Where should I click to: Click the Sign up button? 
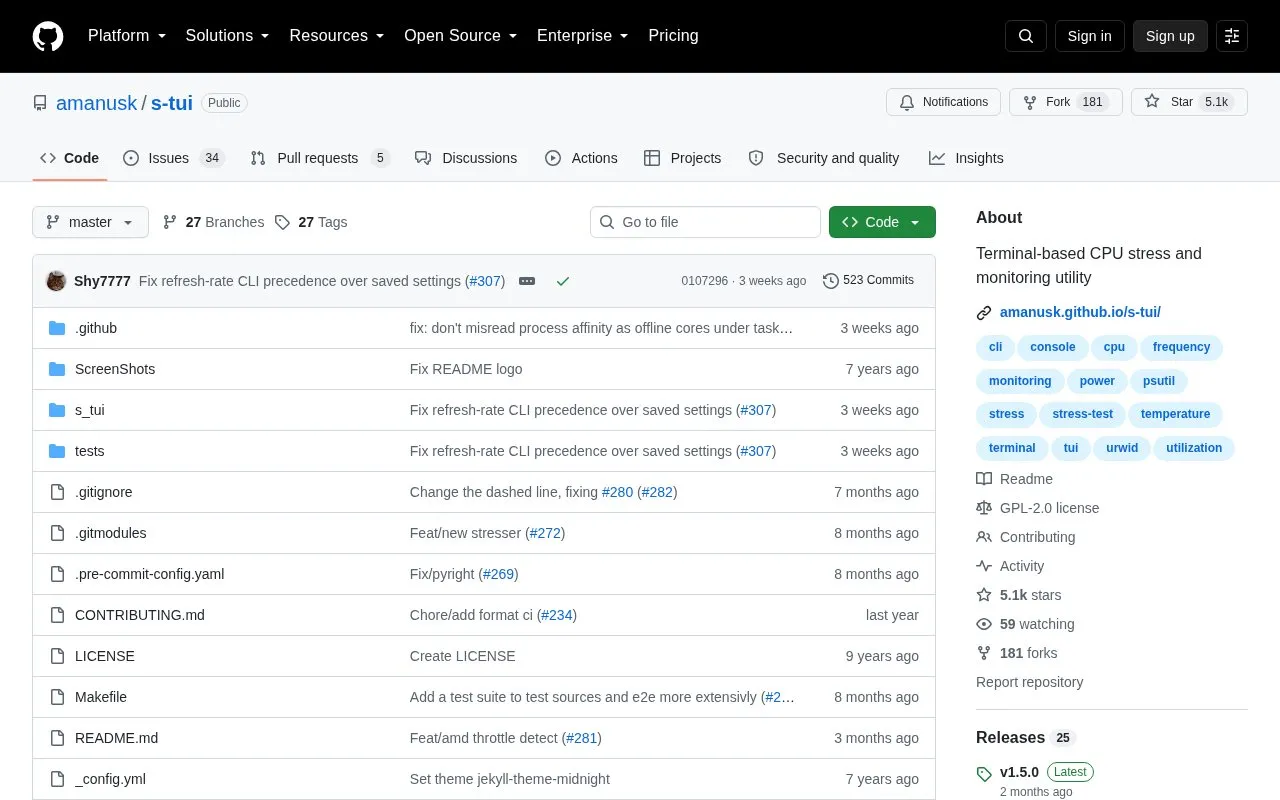pyautogui.click(x=1170, y=36)
